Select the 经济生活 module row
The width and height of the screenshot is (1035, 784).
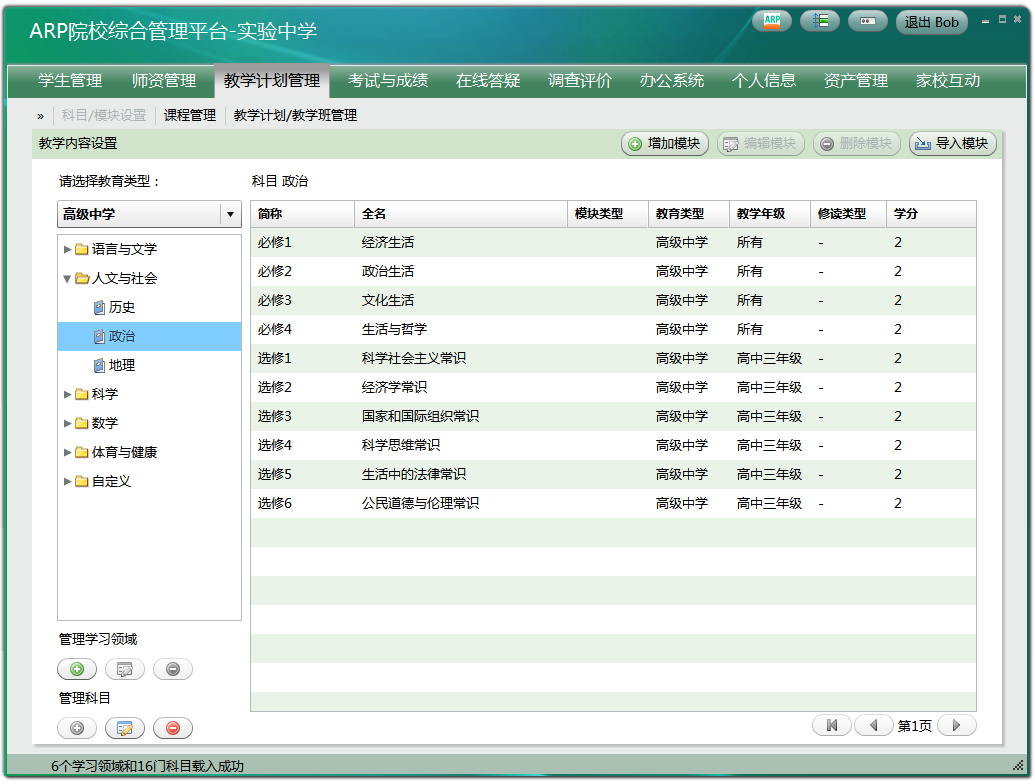[613, 243]
